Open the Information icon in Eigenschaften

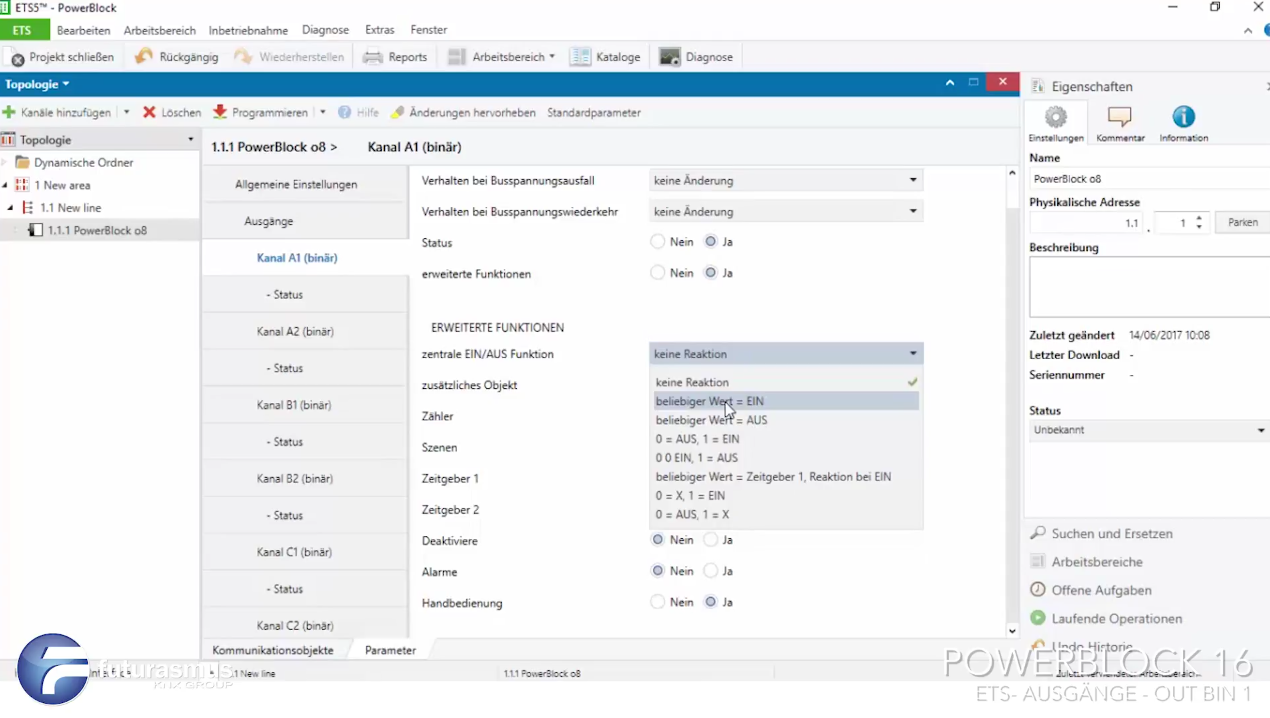(x=1183, y=117)
